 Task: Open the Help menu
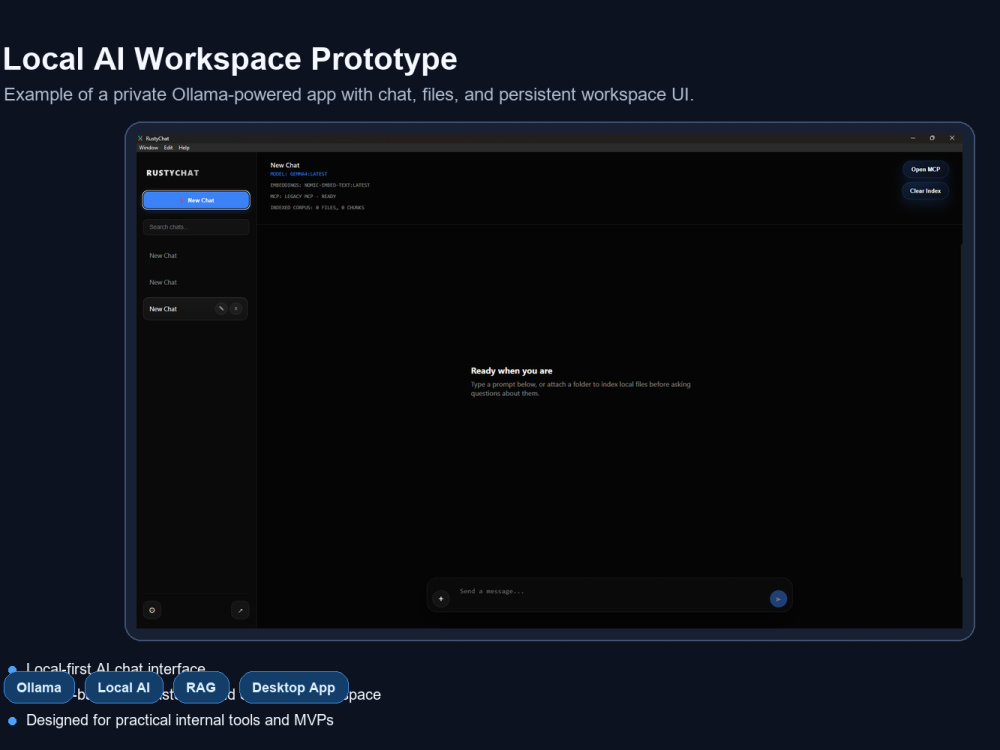184,147
